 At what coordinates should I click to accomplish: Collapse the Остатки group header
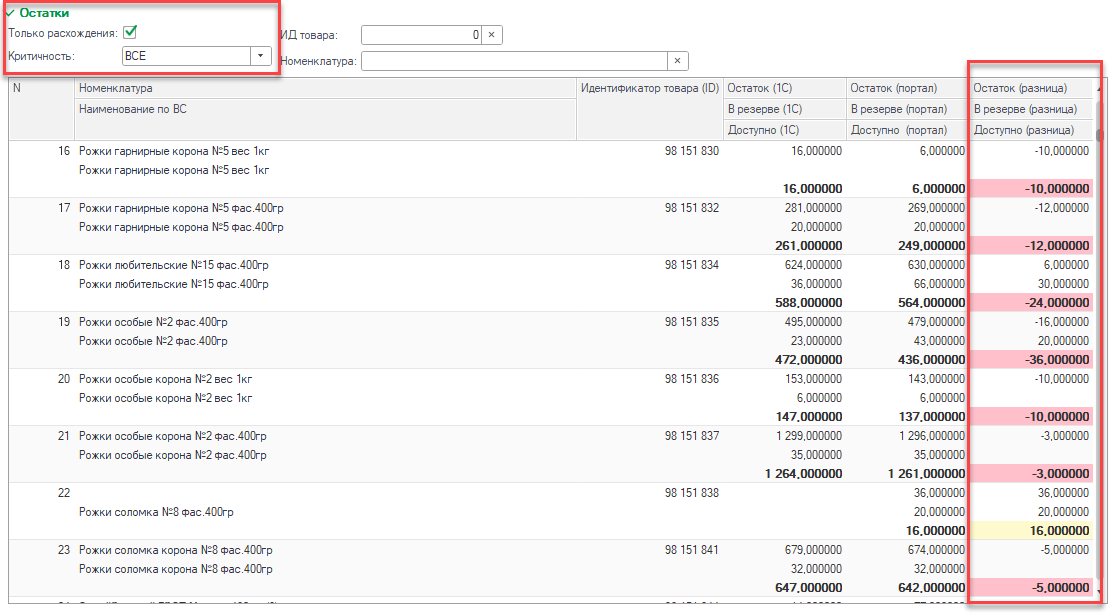[37, 13]
